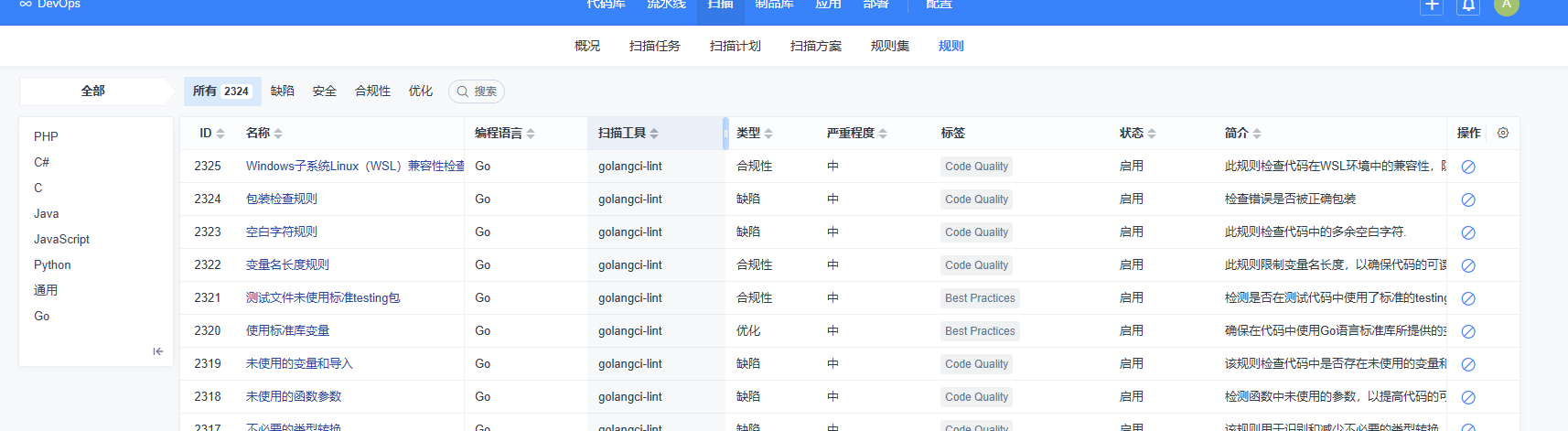Open the 包装检查规则 rule link
Screen dimensions: 1568x431
coord(282,199)
